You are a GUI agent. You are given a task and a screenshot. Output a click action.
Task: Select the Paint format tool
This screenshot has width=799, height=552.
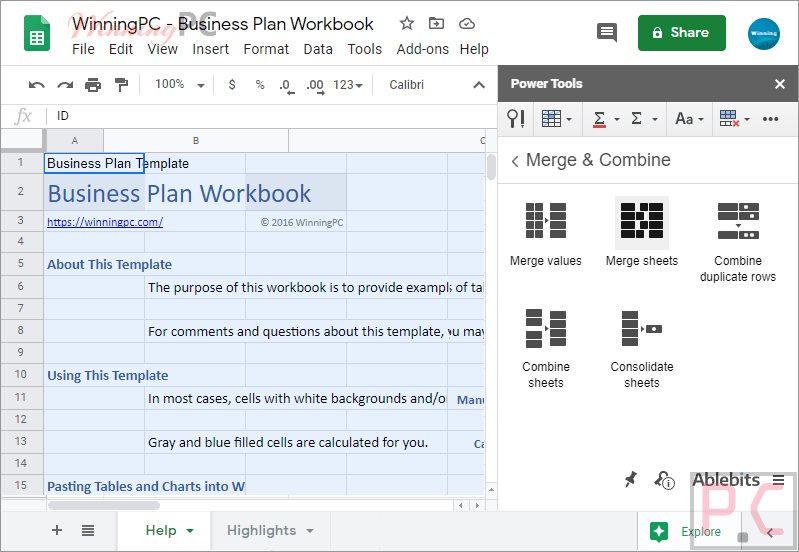pyautogui.click(x=121, y=85)
